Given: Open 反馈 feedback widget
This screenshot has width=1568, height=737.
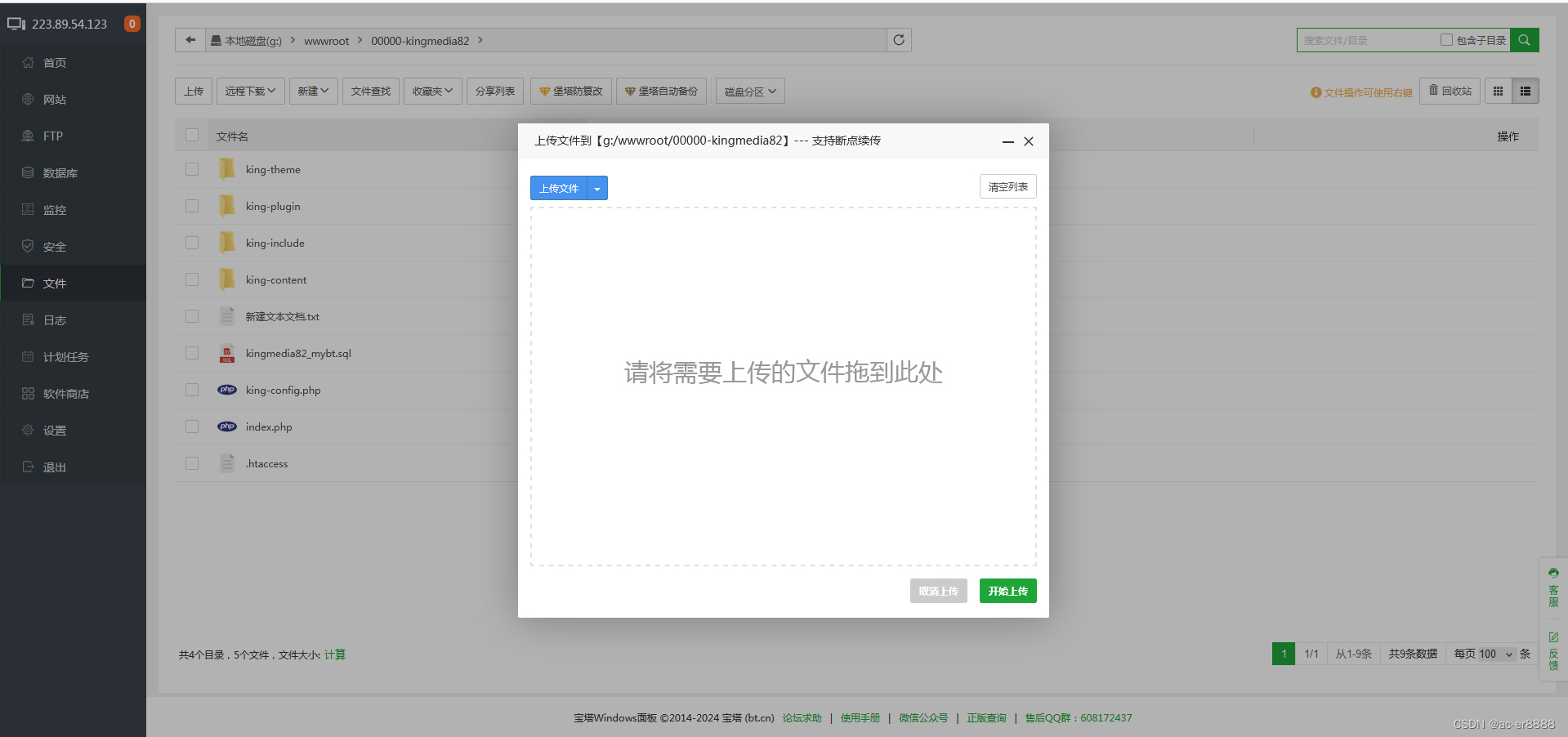Looking at the screenshot, I should pos(1553,651).
